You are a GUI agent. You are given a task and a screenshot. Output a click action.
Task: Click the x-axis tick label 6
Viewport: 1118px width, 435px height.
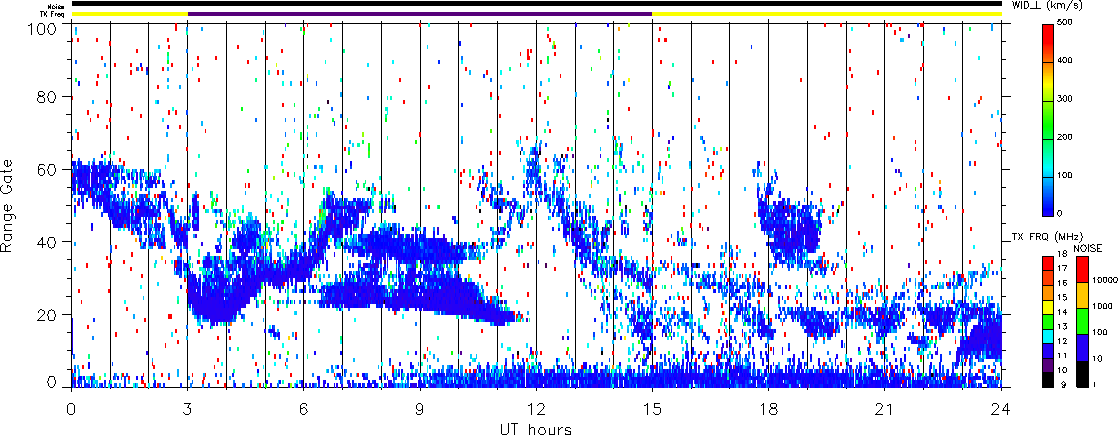(304, 409)
